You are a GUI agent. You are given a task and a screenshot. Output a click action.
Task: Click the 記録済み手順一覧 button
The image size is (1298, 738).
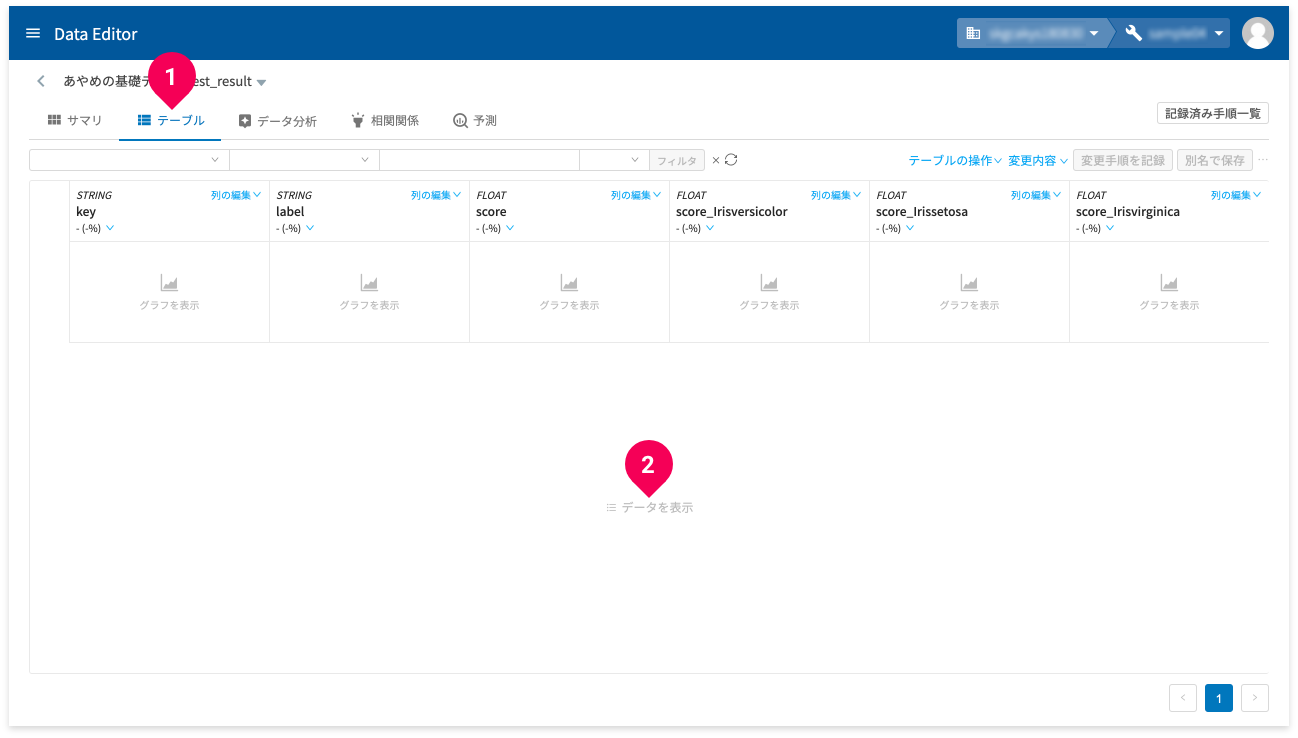pyautogui.click(x=1212, y=113)
